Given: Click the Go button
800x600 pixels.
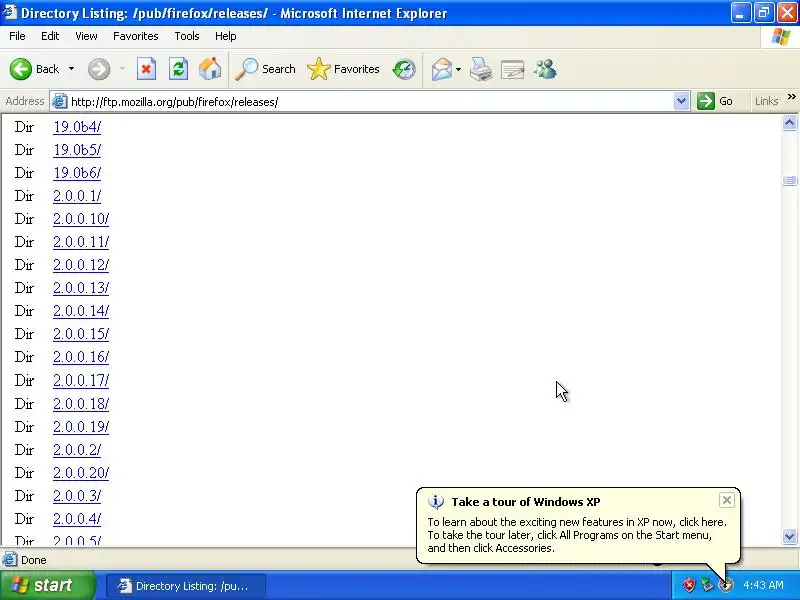Looking at the screenshot, I should click(715, 101).
